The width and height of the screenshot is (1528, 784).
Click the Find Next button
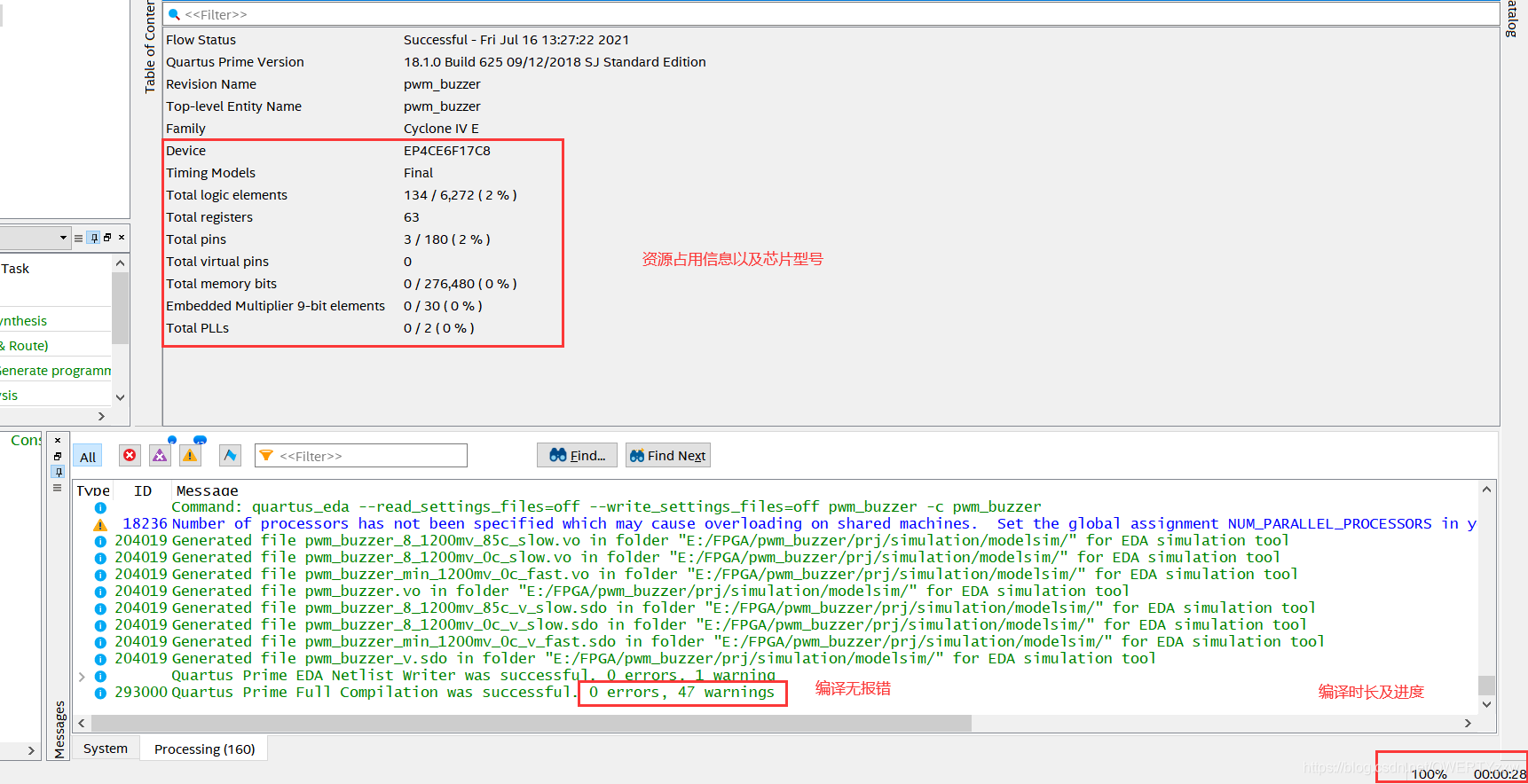pyautogui.click(x=667, y=455)
